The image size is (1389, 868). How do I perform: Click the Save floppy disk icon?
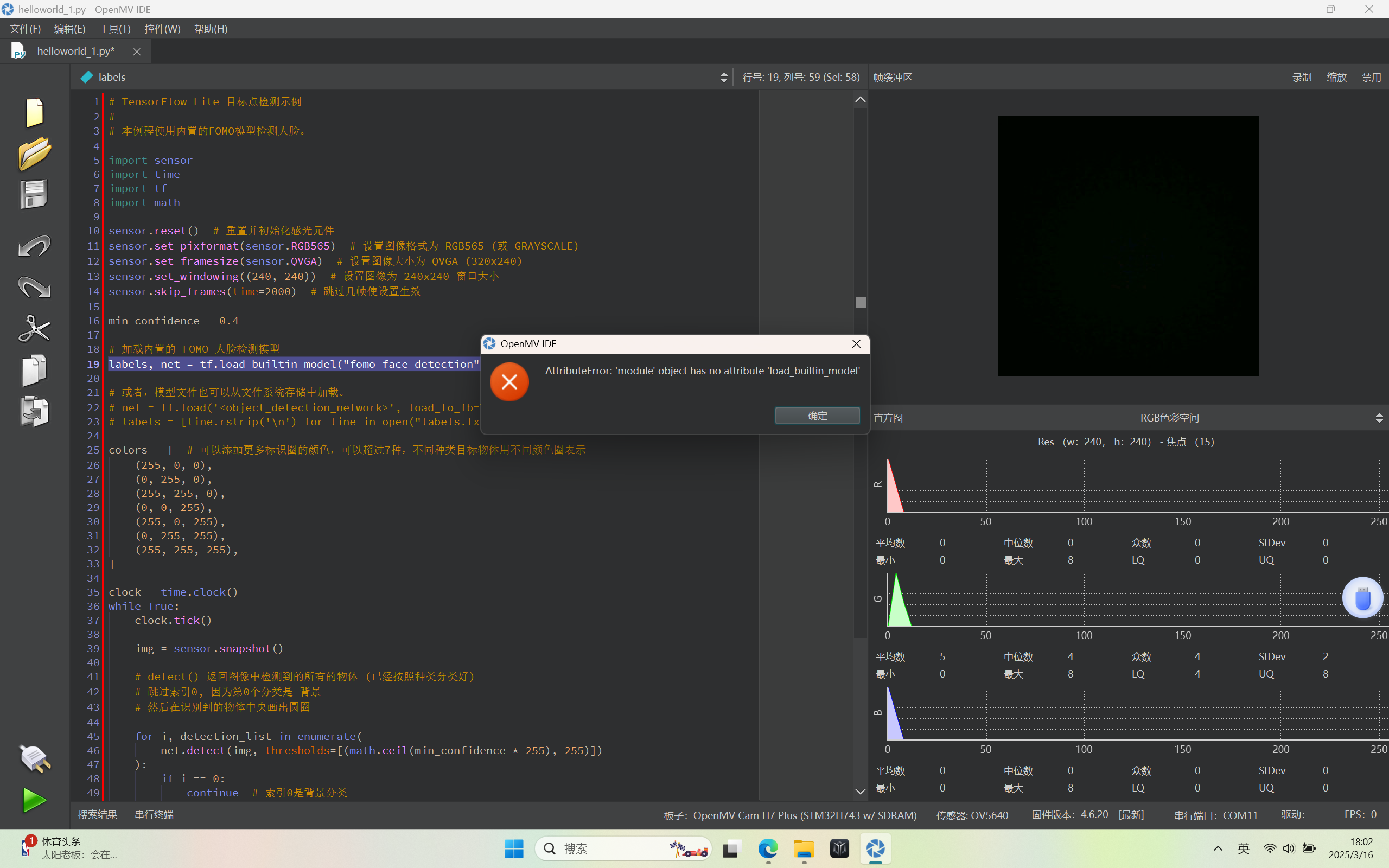(x=34, y=195)
